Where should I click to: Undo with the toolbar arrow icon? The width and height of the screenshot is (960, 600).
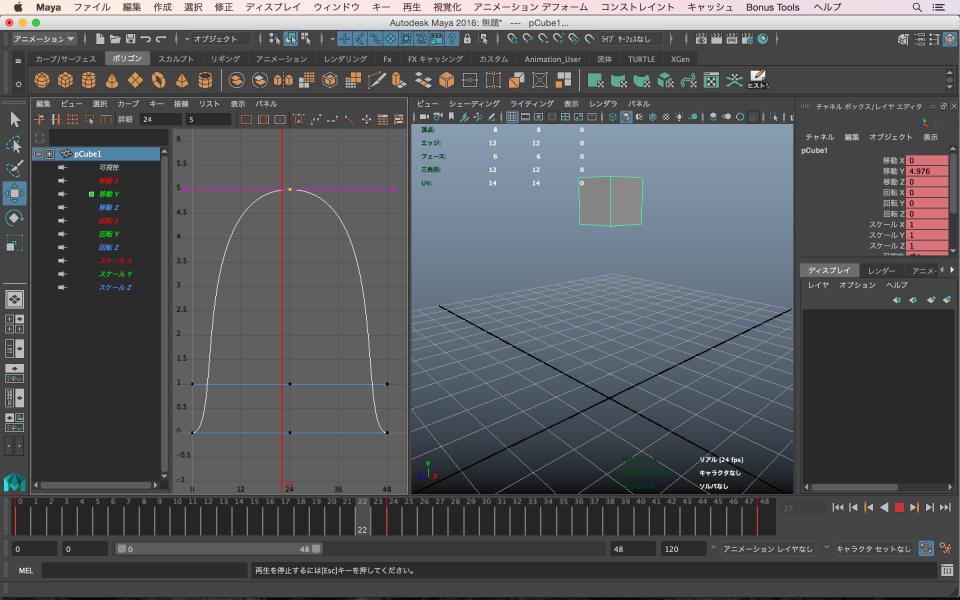click(146, 39)
